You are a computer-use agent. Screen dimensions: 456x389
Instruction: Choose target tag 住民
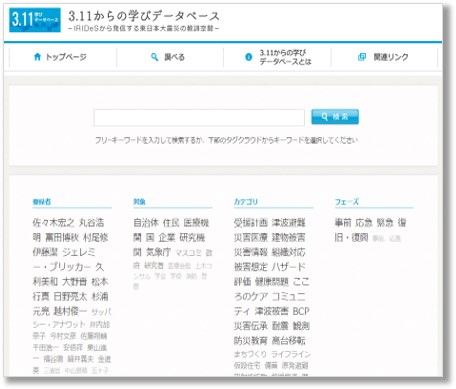tap(171, 223)
